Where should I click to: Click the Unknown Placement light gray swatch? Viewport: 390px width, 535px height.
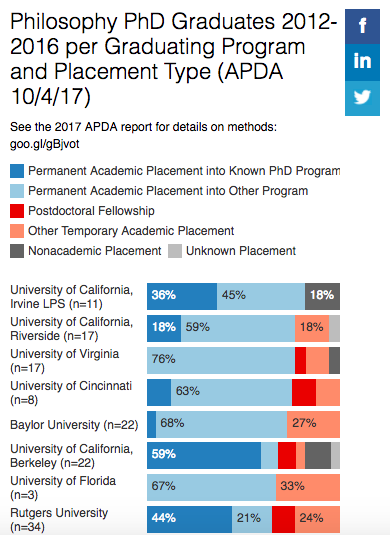click(175, 251)
